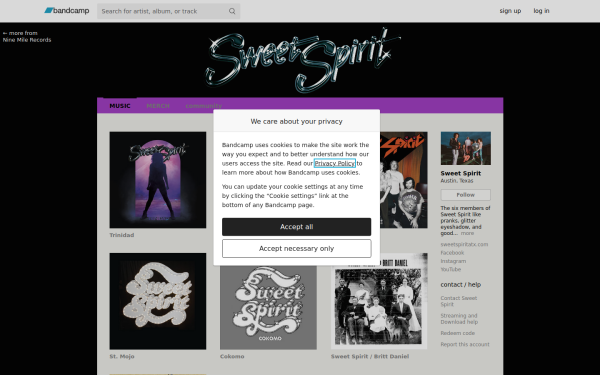Open Streaming and Download help
Viewport: 600px width, 375px height.
(x=459, y=319)
